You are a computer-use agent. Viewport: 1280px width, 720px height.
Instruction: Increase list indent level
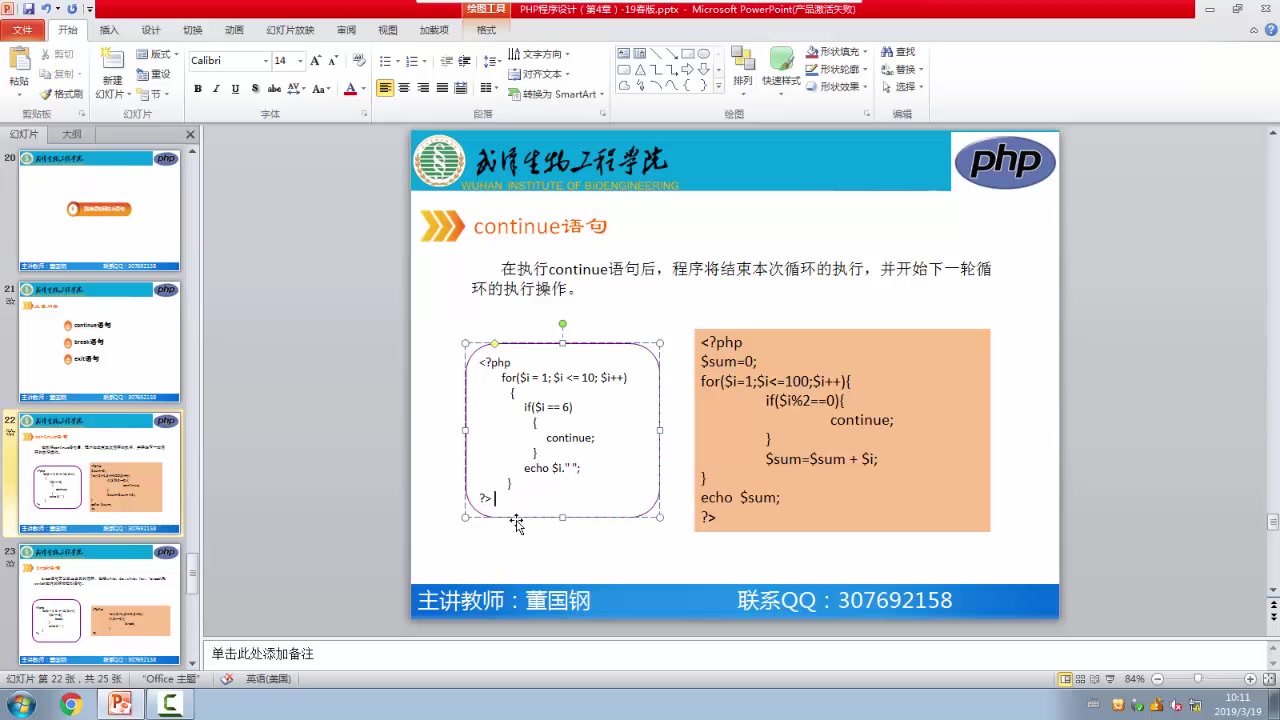(x=464, y=61)
